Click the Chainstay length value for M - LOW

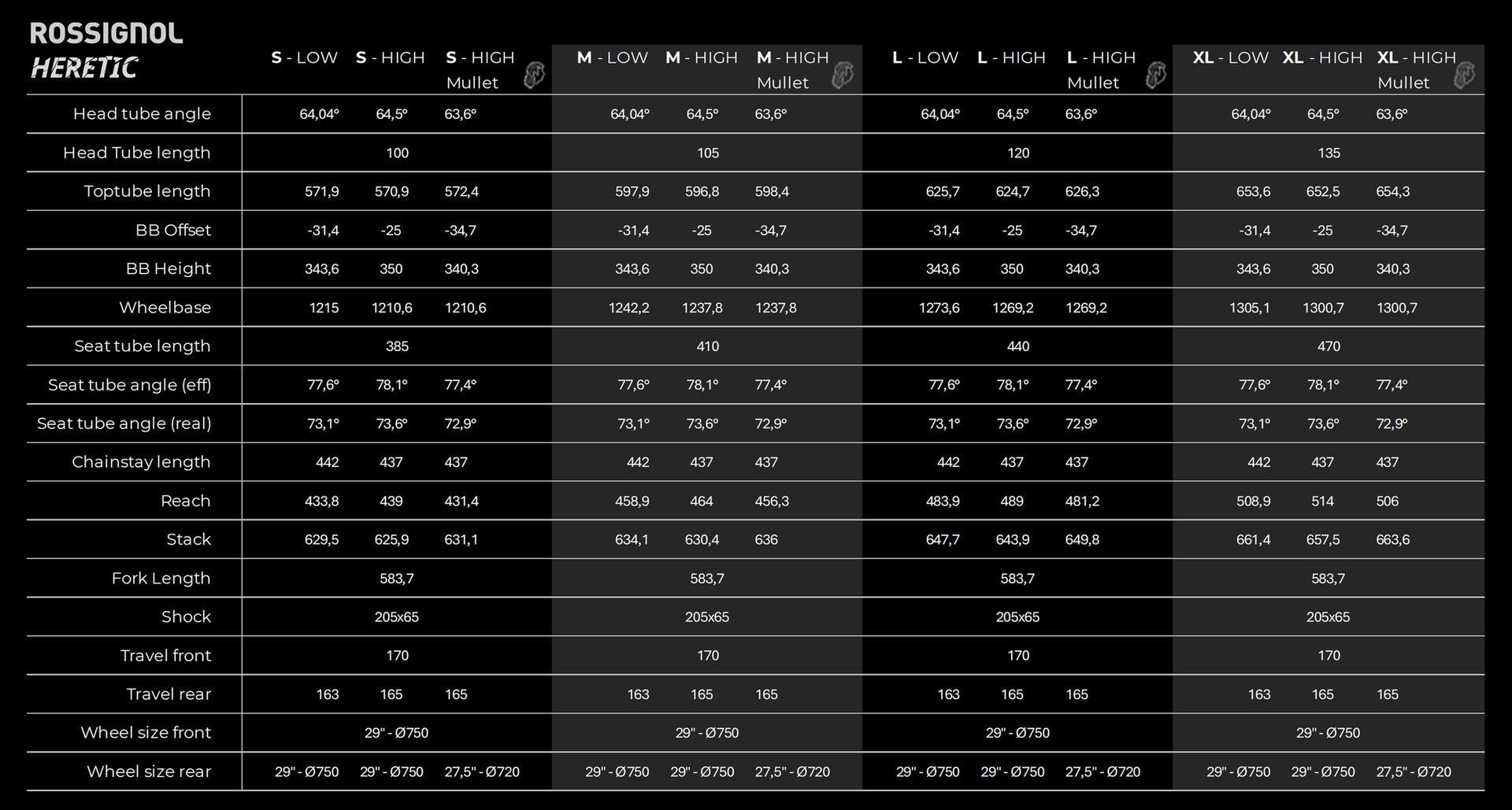pos(638,462)
